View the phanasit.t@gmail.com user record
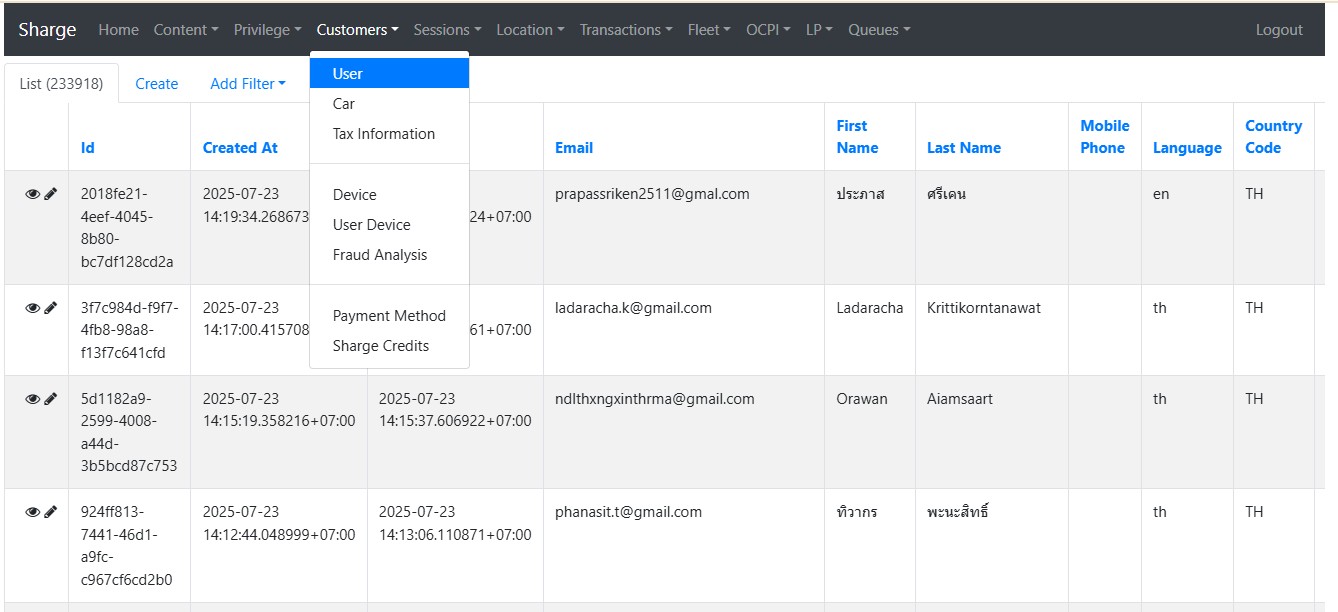This screenshot has height=612, width=1338. pos(32,513)
